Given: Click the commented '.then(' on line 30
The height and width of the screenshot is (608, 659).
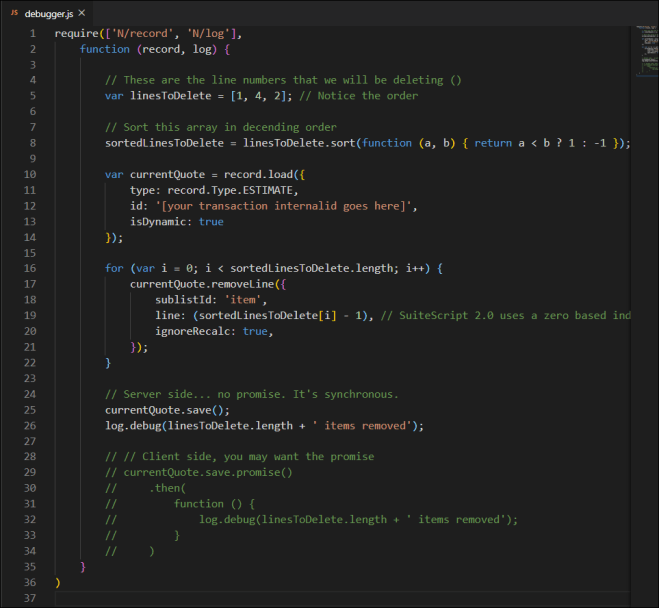Looking at the screenshot, I should point(167,488).
